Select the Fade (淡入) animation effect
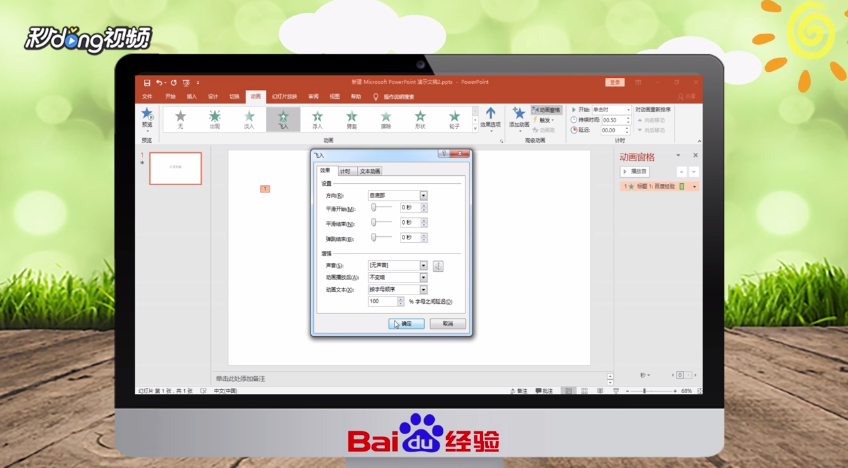848x468 pixels. tap(249, 119)
